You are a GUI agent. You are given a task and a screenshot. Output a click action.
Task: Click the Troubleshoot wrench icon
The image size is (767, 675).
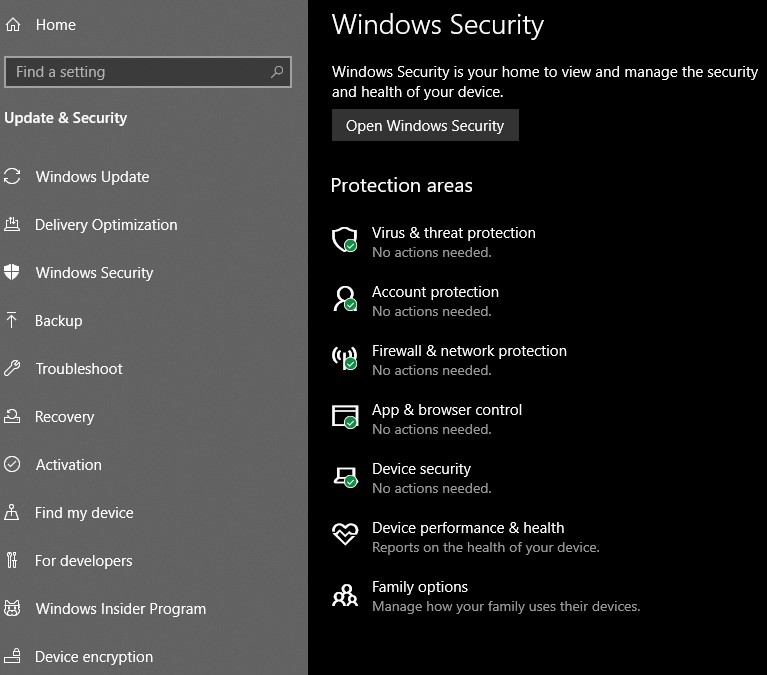coord(12,368)
